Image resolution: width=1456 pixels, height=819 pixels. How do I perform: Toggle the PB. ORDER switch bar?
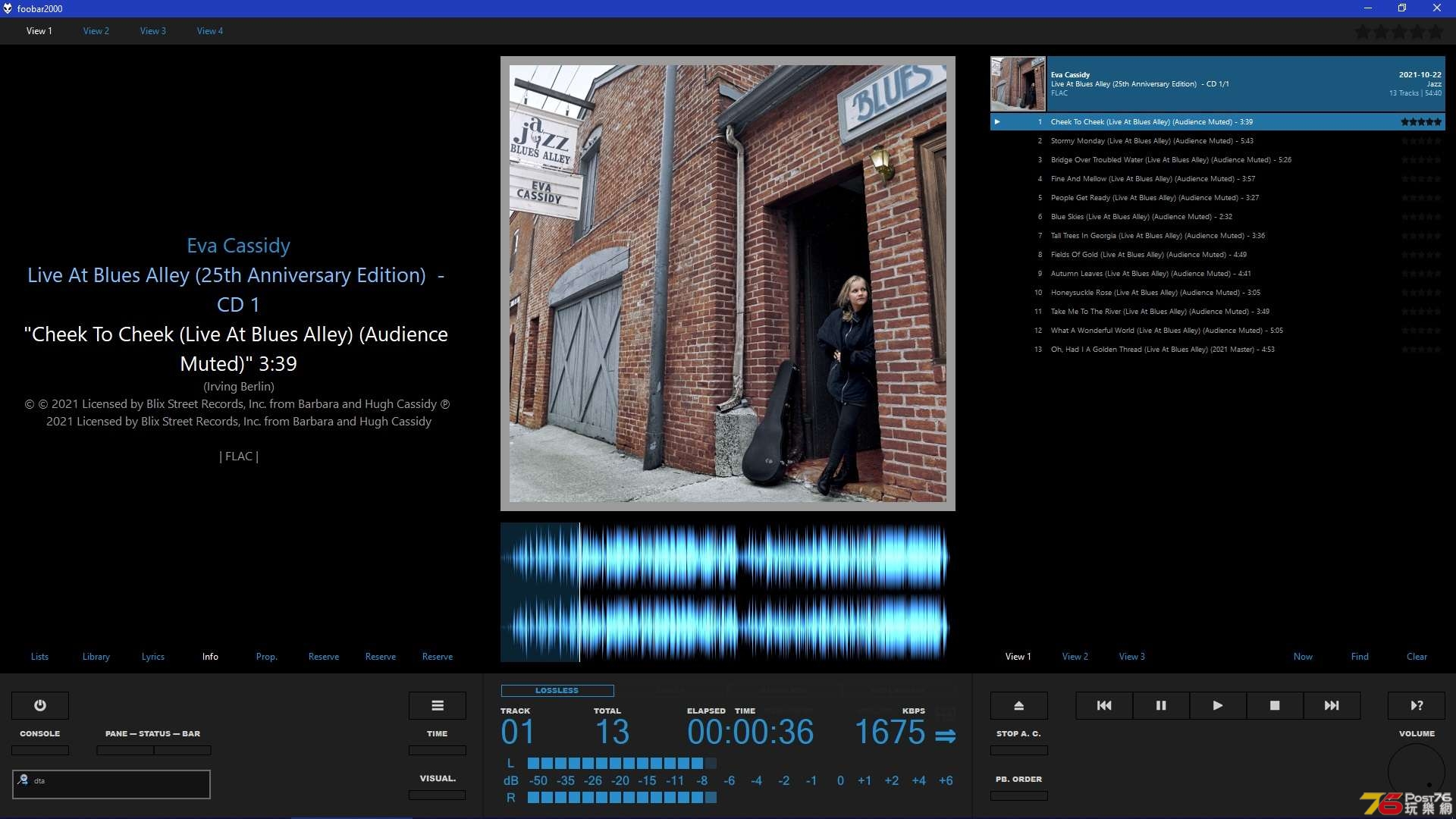pyautogui.click(x=1019, y=795)
